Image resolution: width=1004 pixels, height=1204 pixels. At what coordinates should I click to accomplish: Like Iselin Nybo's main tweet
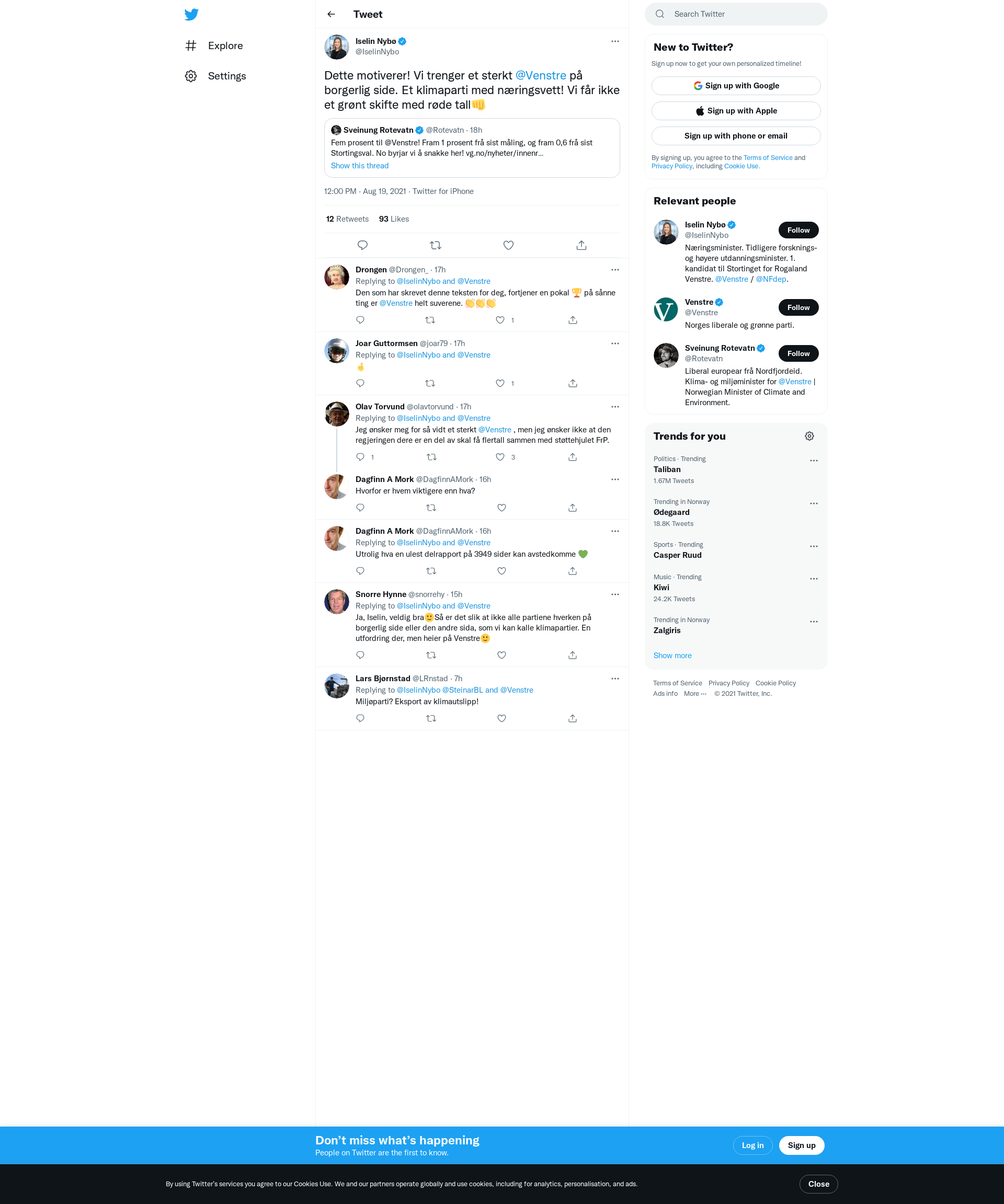[508, 245]
